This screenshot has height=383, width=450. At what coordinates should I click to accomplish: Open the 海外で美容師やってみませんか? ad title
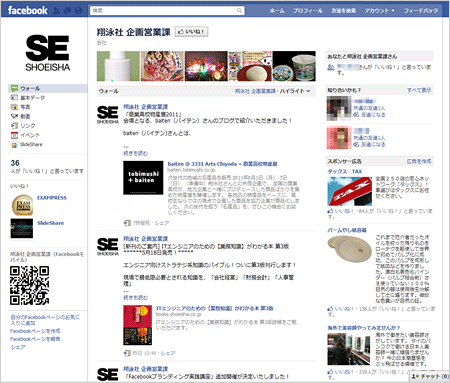point(364,328)
